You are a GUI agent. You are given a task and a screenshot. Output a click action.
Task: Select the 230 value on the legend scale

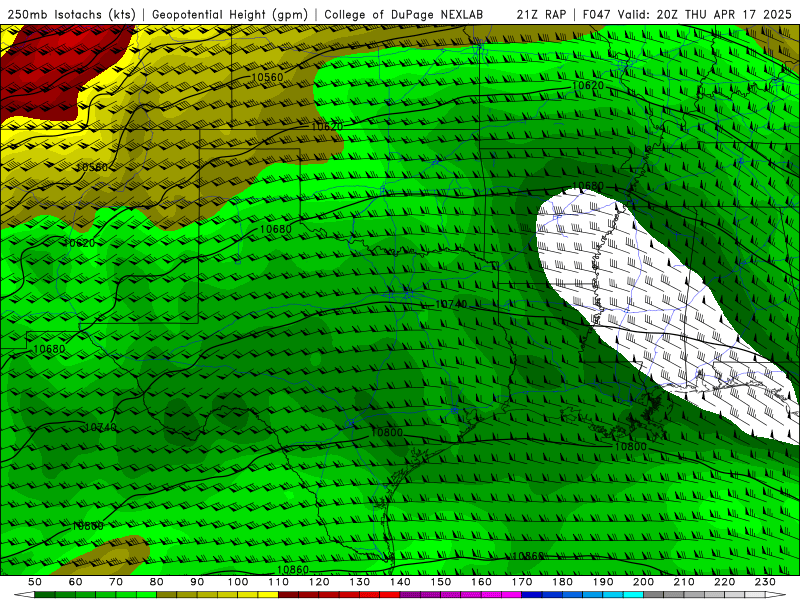point(765,582)
